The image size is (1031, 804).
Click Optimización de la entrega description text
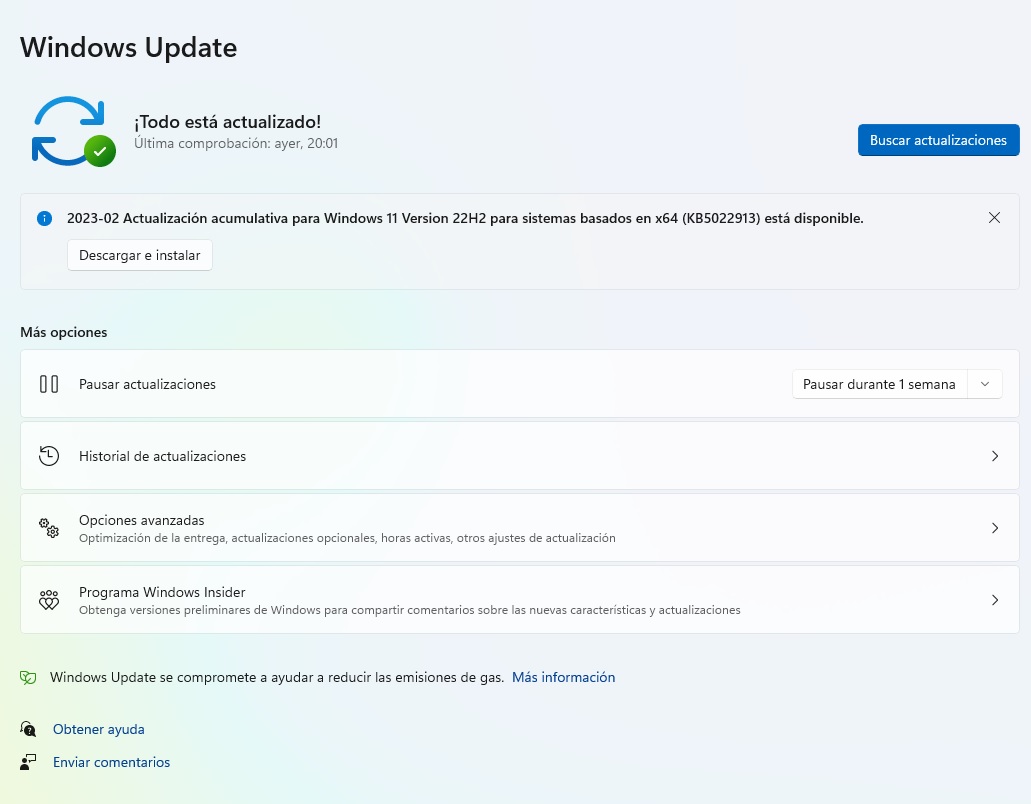point(347,538)
